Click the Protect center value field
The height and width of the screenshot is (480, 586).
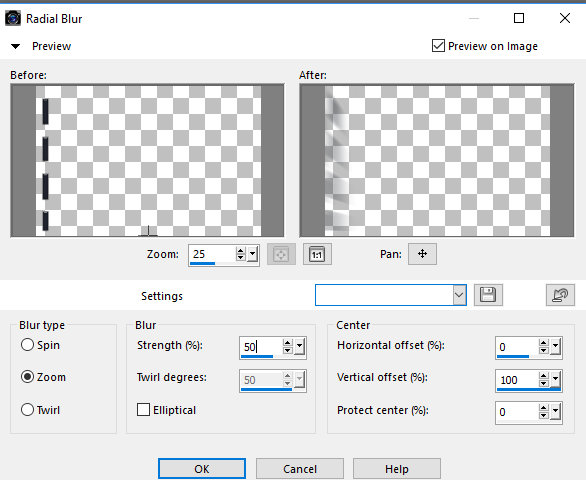[x=517, y=412]
